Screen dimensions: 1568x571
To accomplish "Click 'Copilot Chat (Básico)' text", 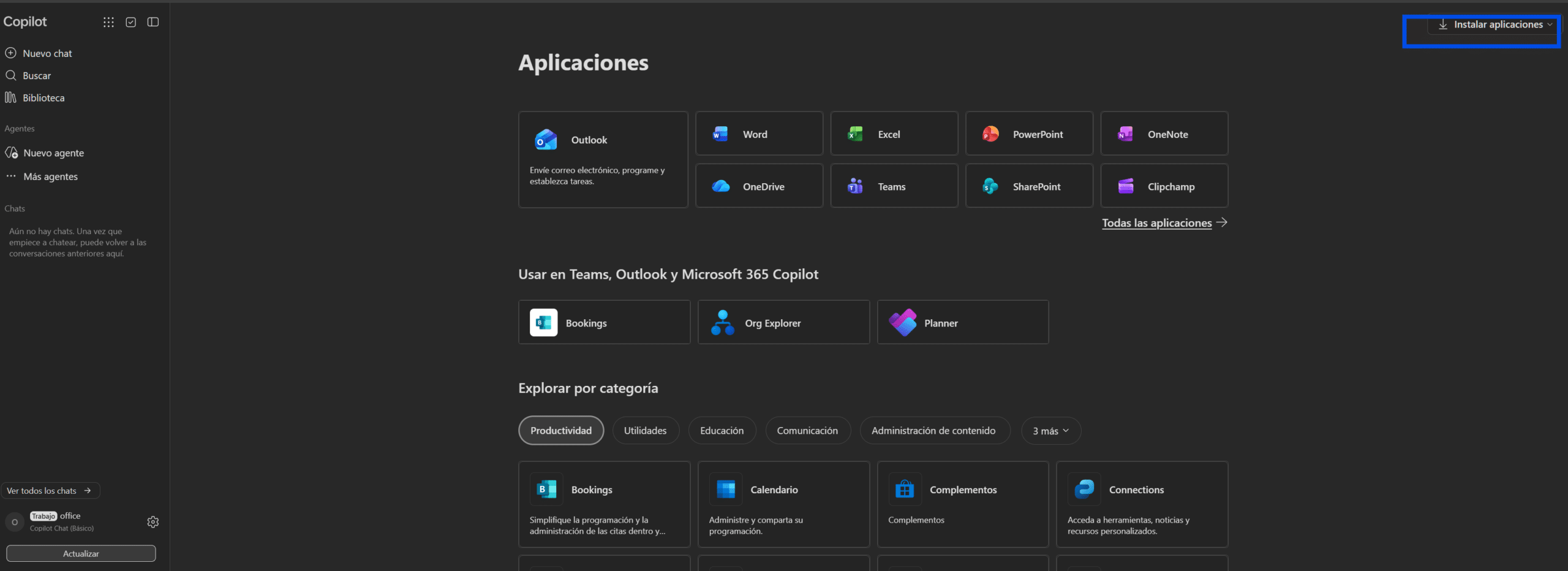I will [62, 528].
